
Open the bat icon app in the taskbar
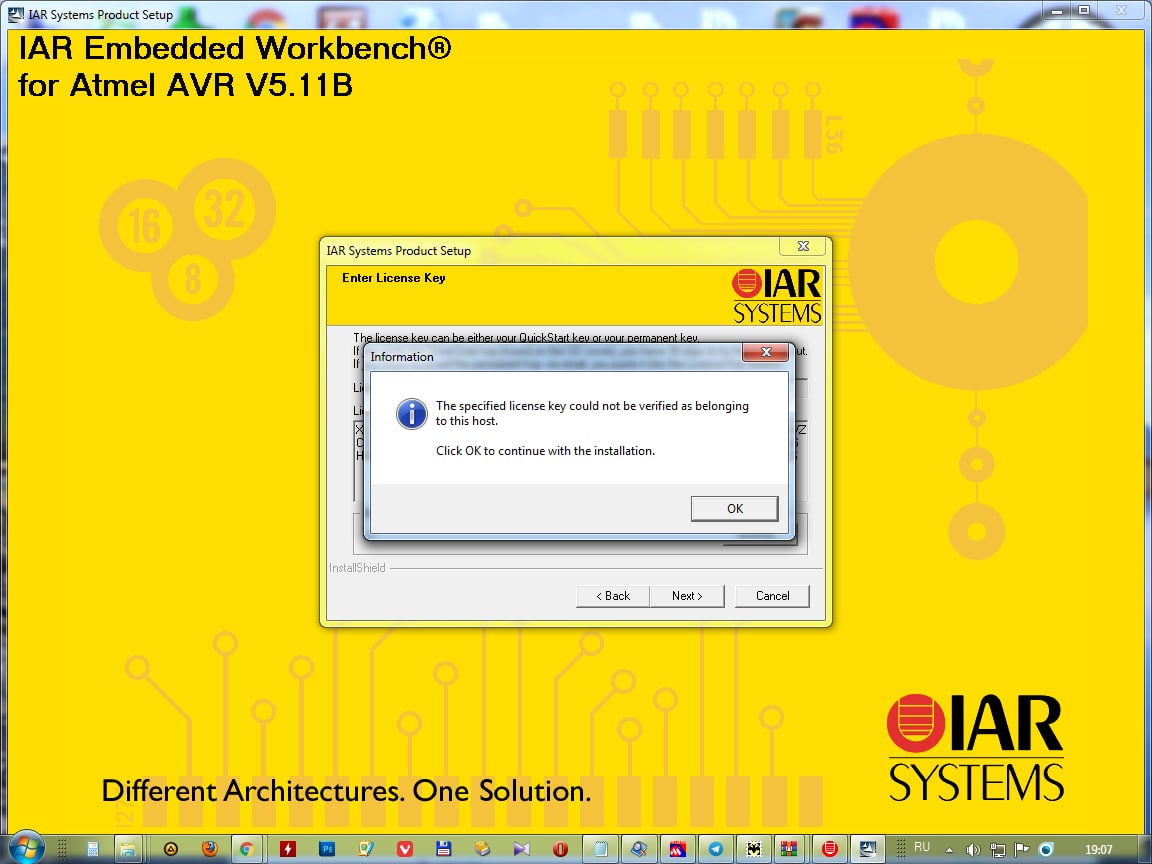pyautogui.click(x=754, y=849)
